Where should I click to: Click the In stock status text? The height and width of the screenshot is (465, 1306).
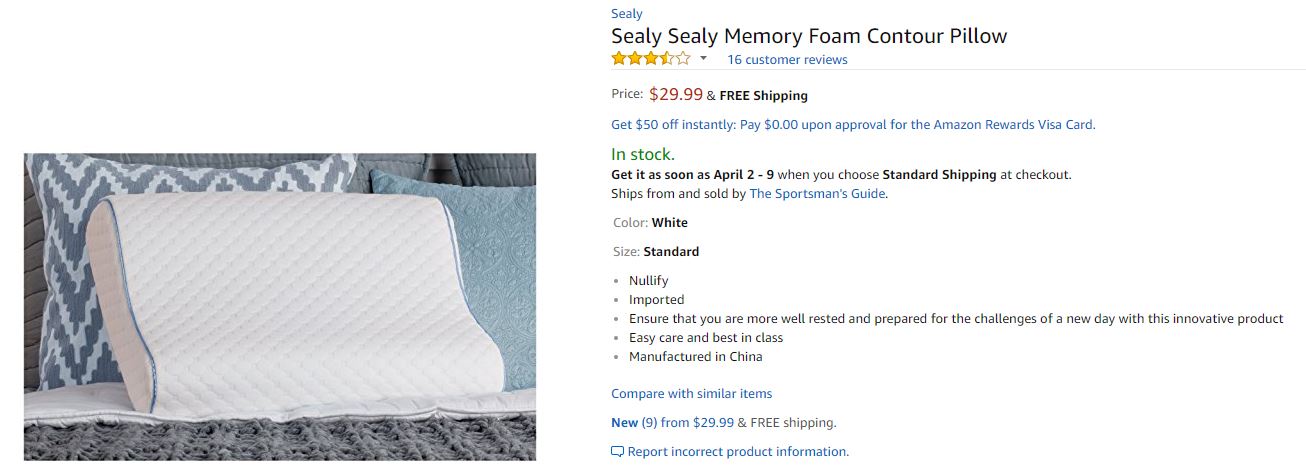(x=643, y=154)
